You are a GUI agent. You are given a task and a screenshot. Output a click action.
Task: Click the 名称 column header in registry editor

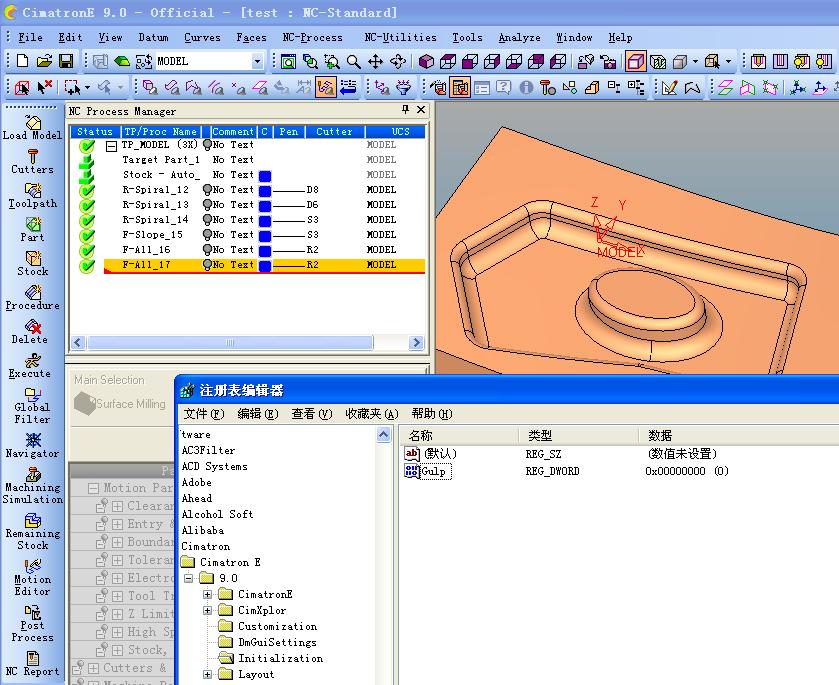(459, 436)
